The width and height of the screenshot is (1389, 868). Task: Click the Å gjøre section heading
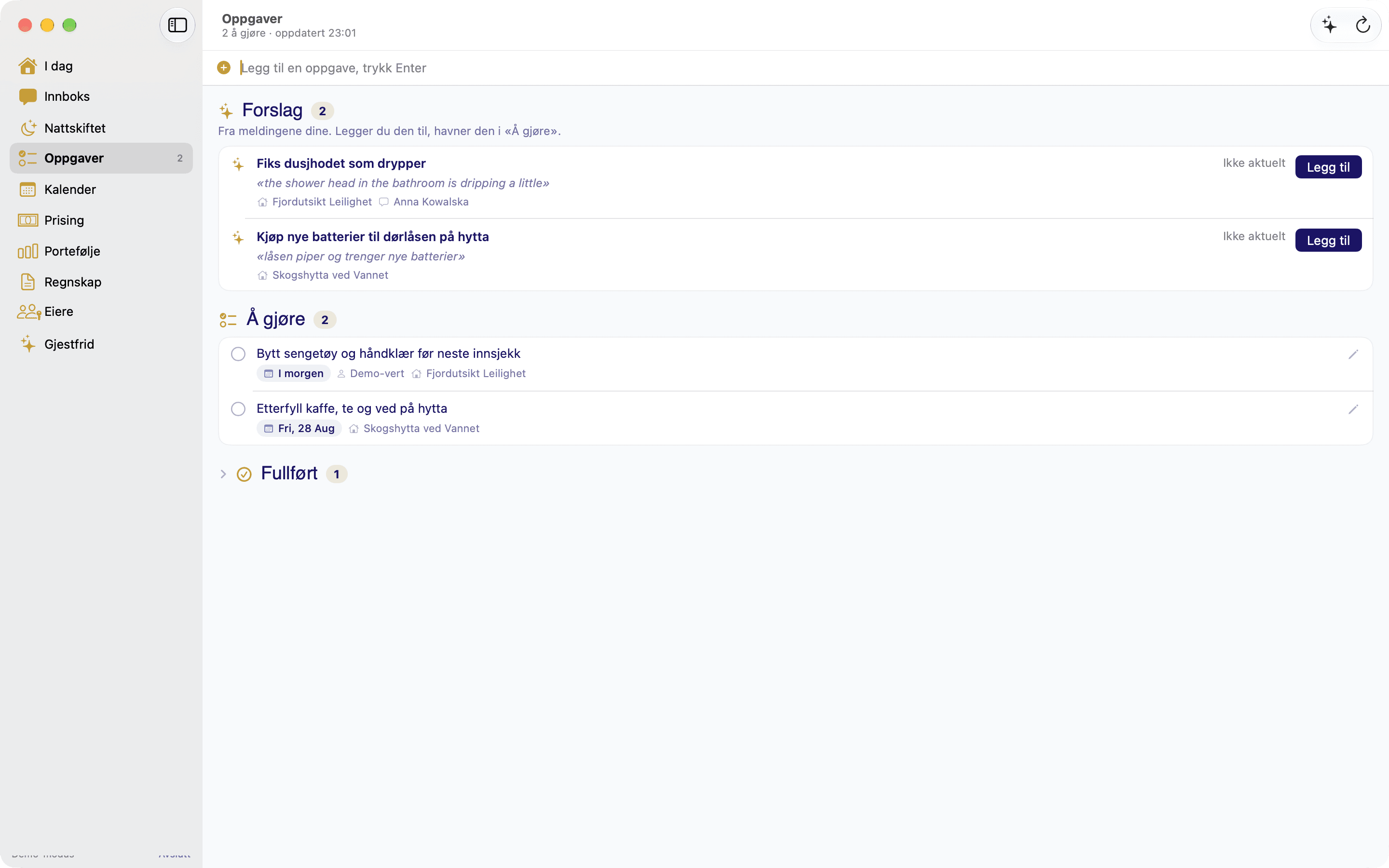tap(275, 319)
